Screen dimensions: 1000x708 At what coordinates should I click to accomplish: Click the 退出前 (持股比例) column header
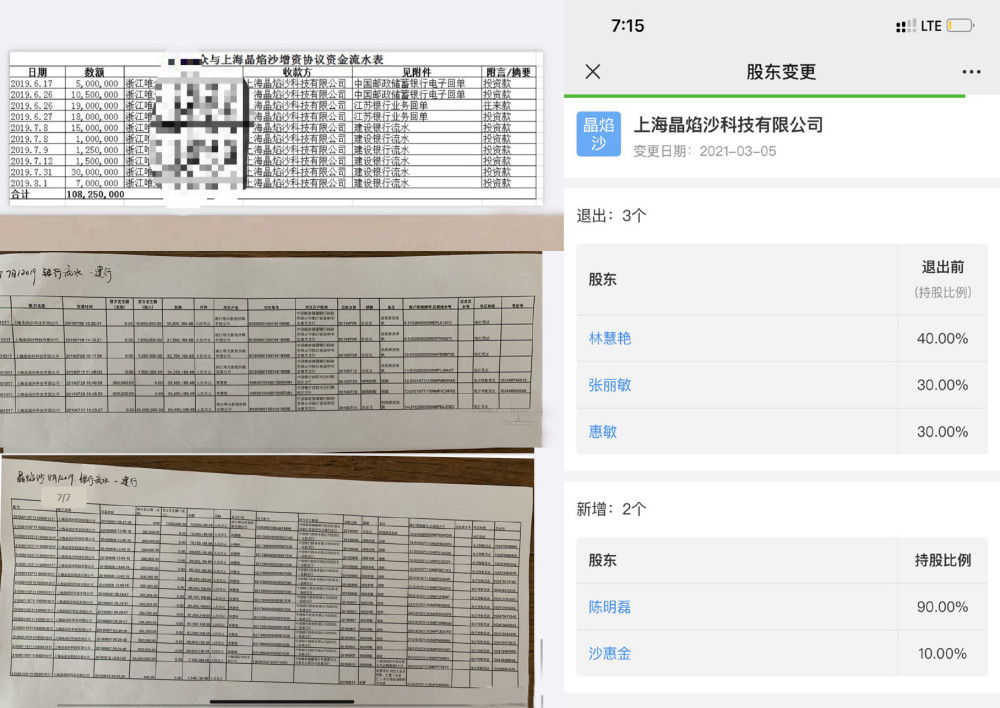[943, 279]
